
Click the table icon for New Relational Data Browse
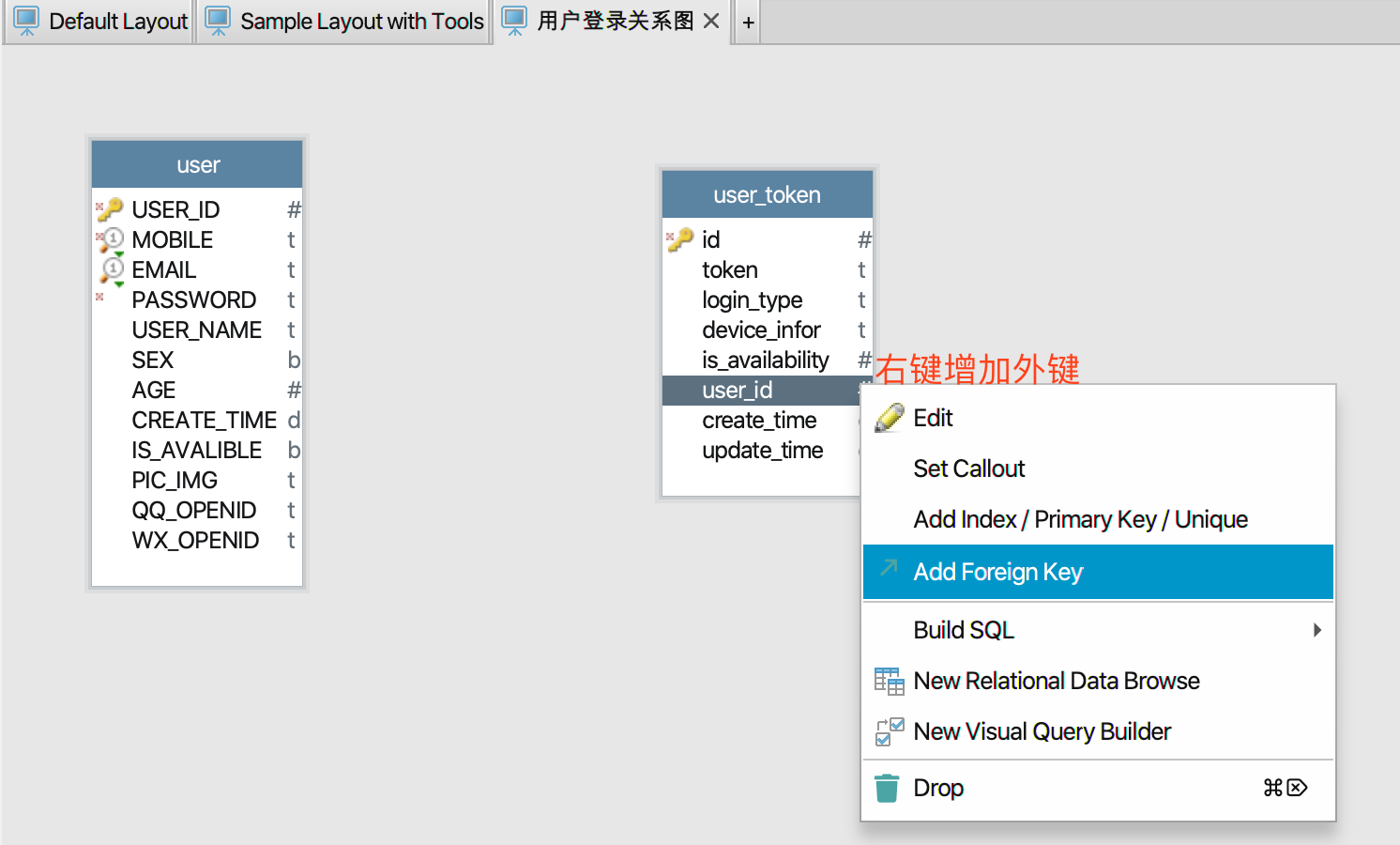pos(889,681)
